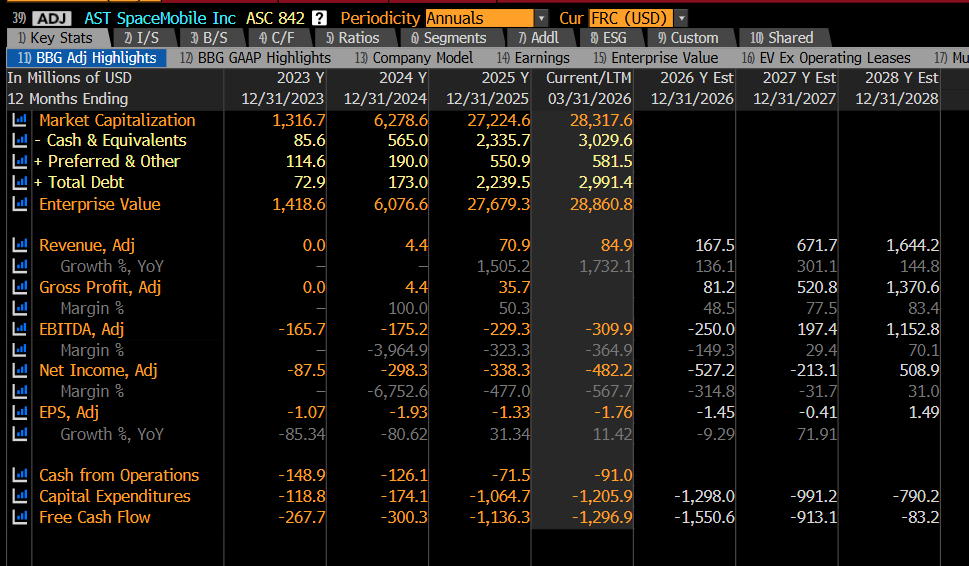
Task: Click the Enterprise Value row label
Action: [x=99, y=204]
